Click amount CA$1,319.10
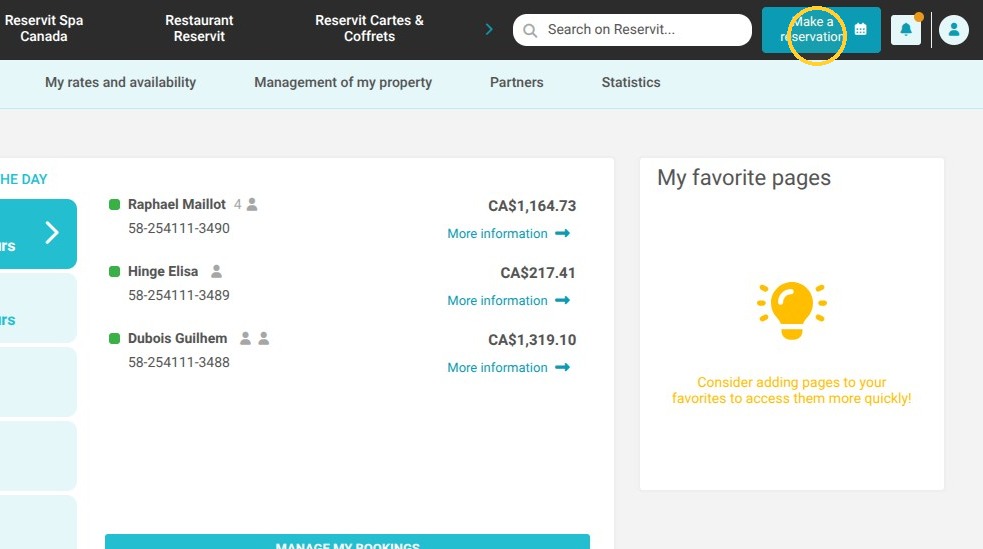The width and height of the screenshot is (983, 549). point(532,340)
